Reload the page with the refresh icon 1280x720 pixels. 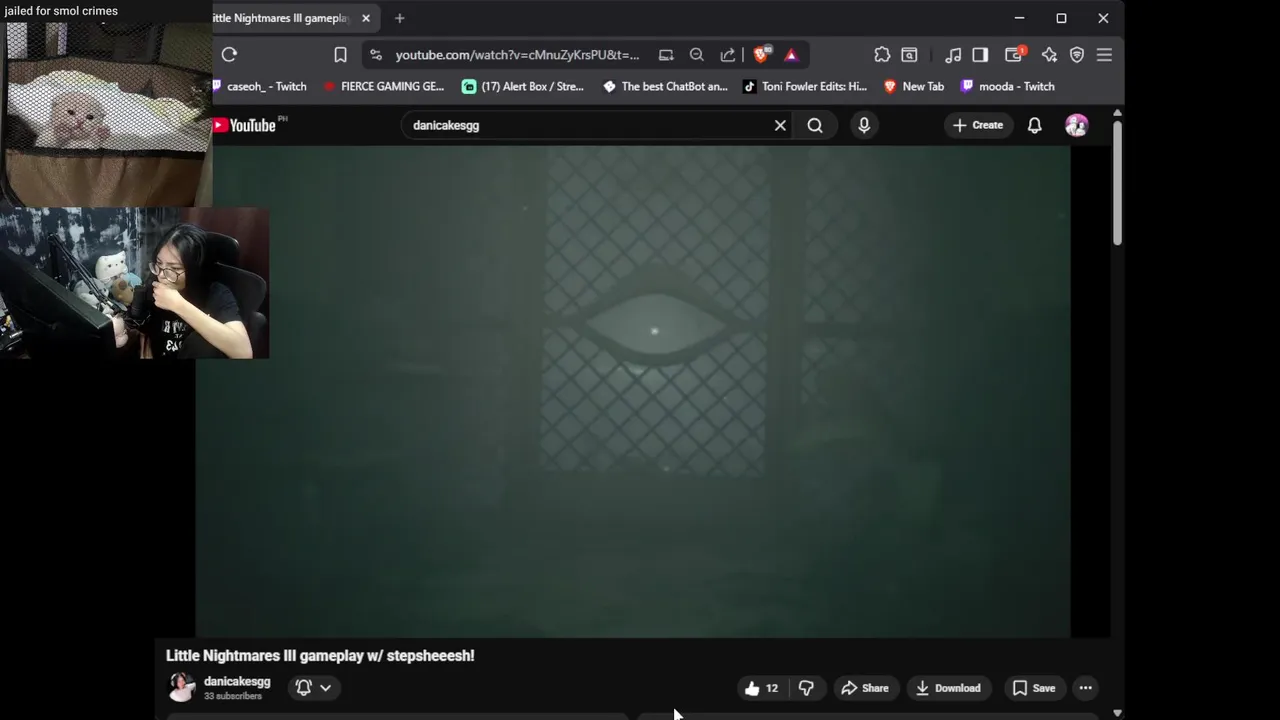[x=229, y=55]
